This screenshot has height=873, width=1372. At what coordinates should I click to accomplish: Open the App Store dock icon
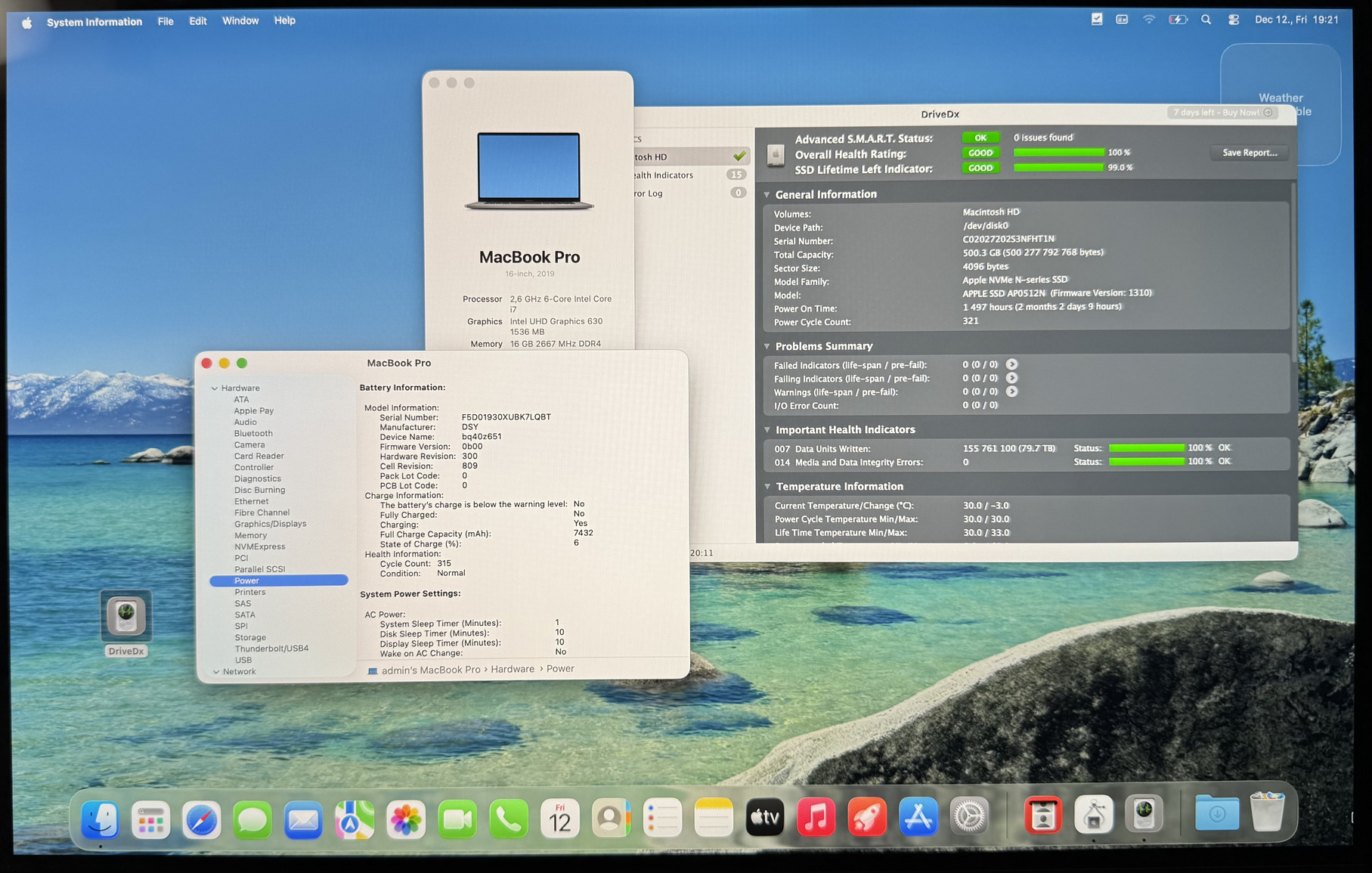point(918,818)
